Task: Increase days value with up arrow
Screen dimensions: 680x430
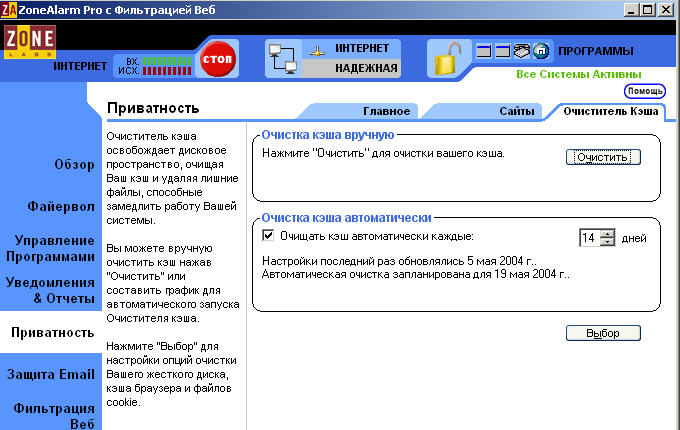Action: click(608, 233)
